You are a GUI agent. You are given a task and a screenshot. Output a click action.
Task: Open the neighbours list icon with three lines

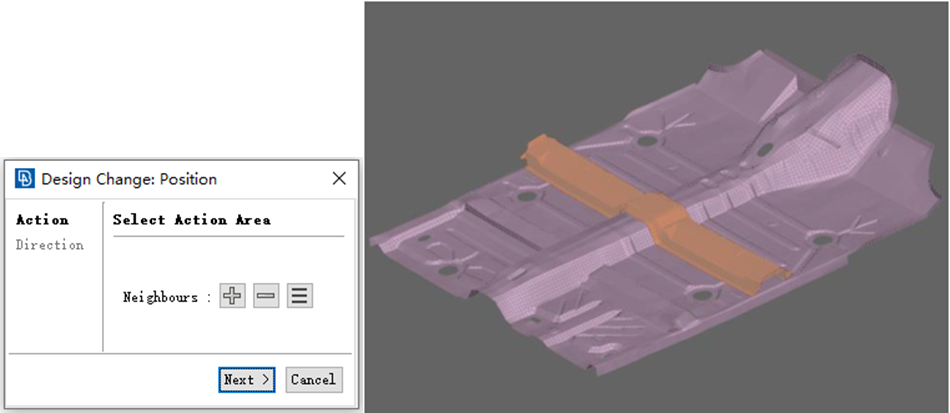300,296
